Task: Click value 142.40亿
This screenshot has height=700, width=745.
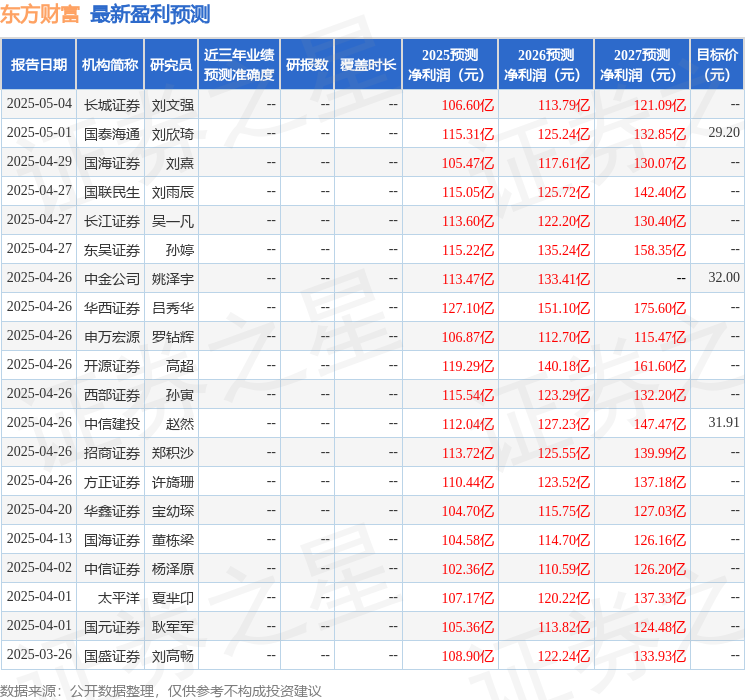Action: [660, 192]
